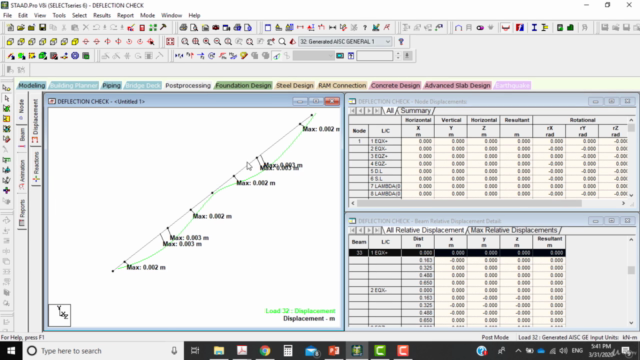640x360 pixels.
Task: Click the hammer tool icon
Action: point(164,28)
